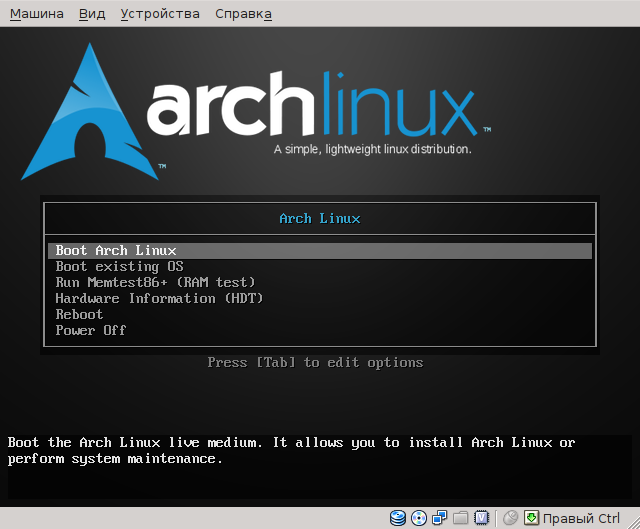The image size is (640, 529).
Task: Click the window resize grip corner
Action: (633, 522)
